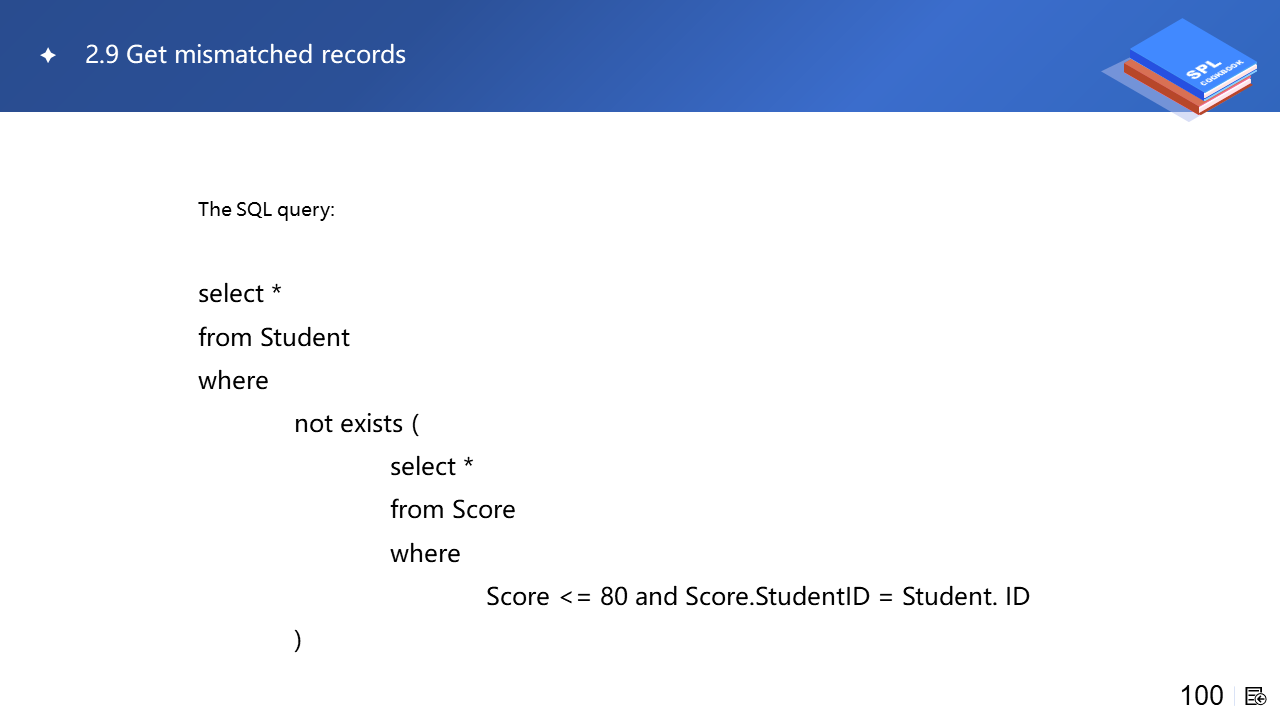1280x720 pixels.
Task: Click the slide number 100
Action: [x=1201, y=696]
